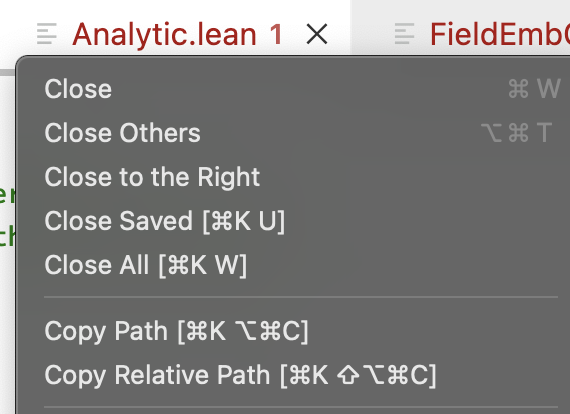Click the FieldEmb tab's file icon
The width and height of the screenshot is (570, 414).
[405, 34]
